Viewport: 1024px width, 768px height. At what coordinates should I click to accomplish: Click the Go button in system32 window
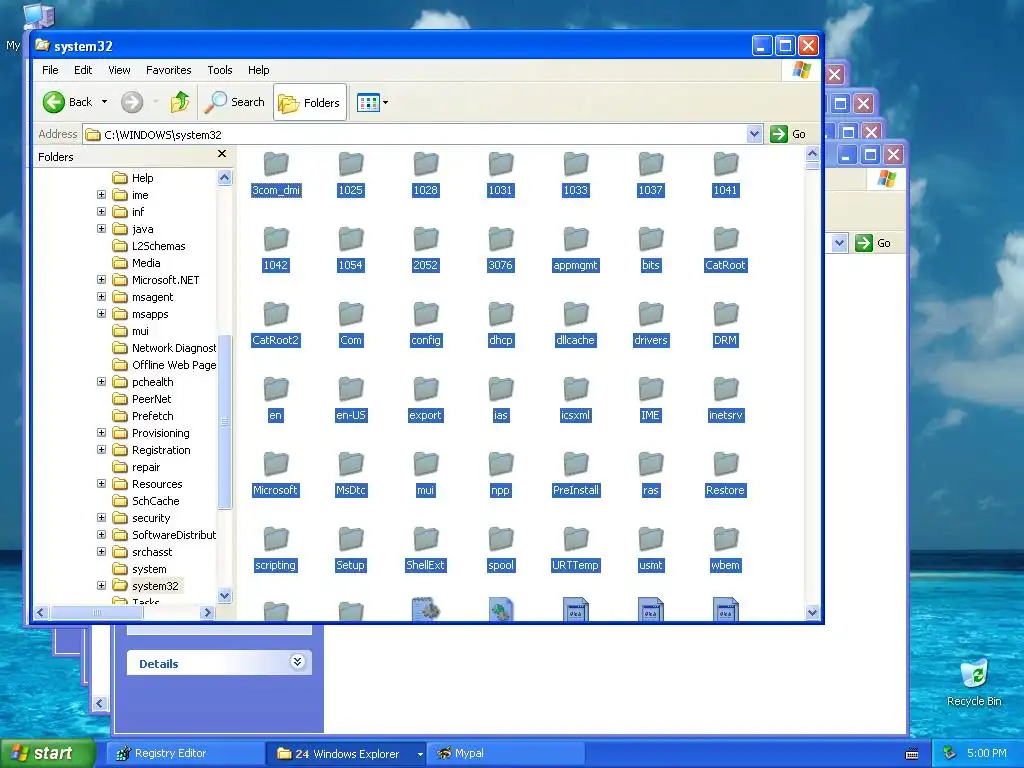[788, 134]
